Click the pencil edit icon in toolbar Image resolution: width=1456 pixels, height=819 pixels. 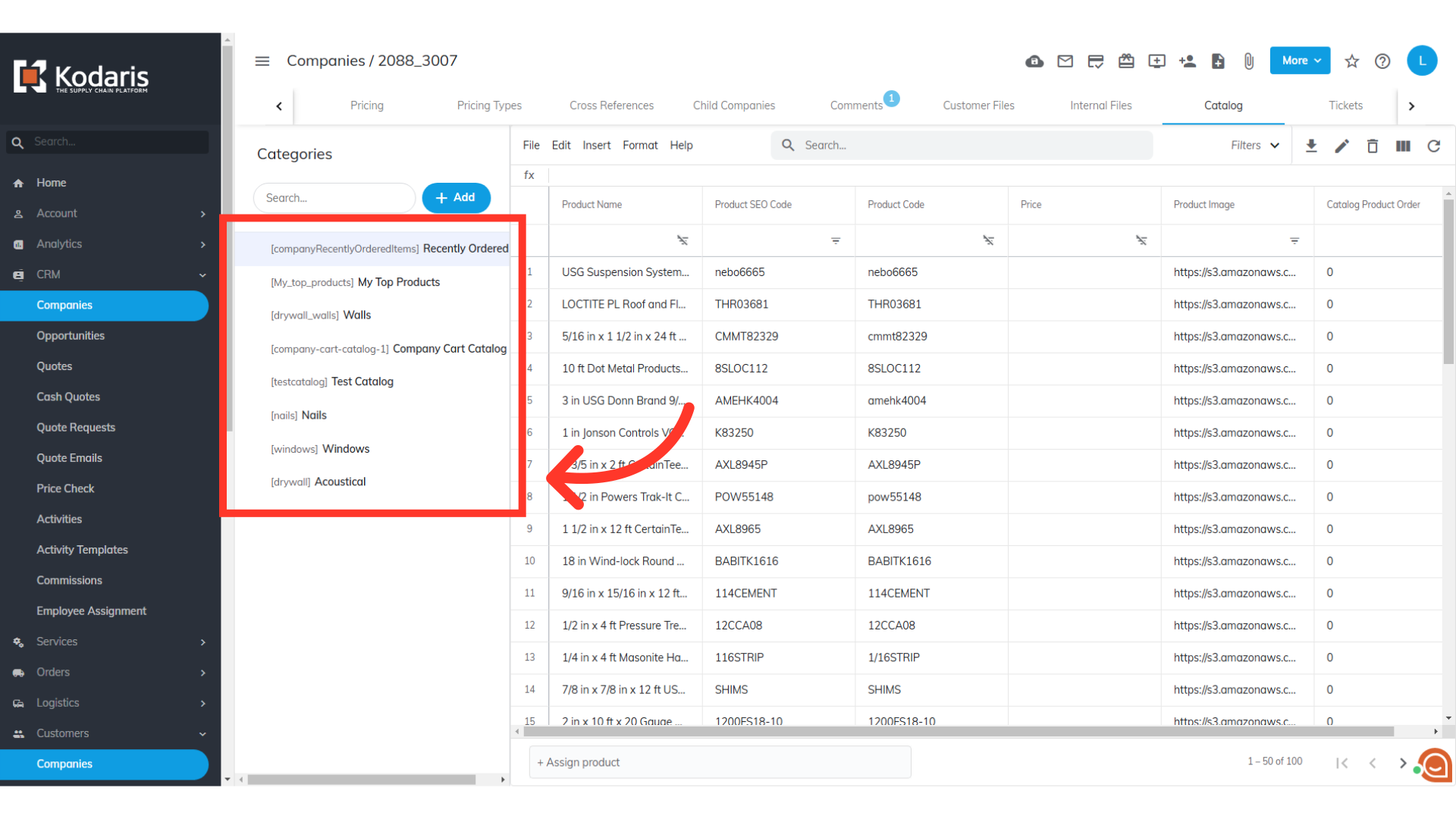(x=1341, y=146)
